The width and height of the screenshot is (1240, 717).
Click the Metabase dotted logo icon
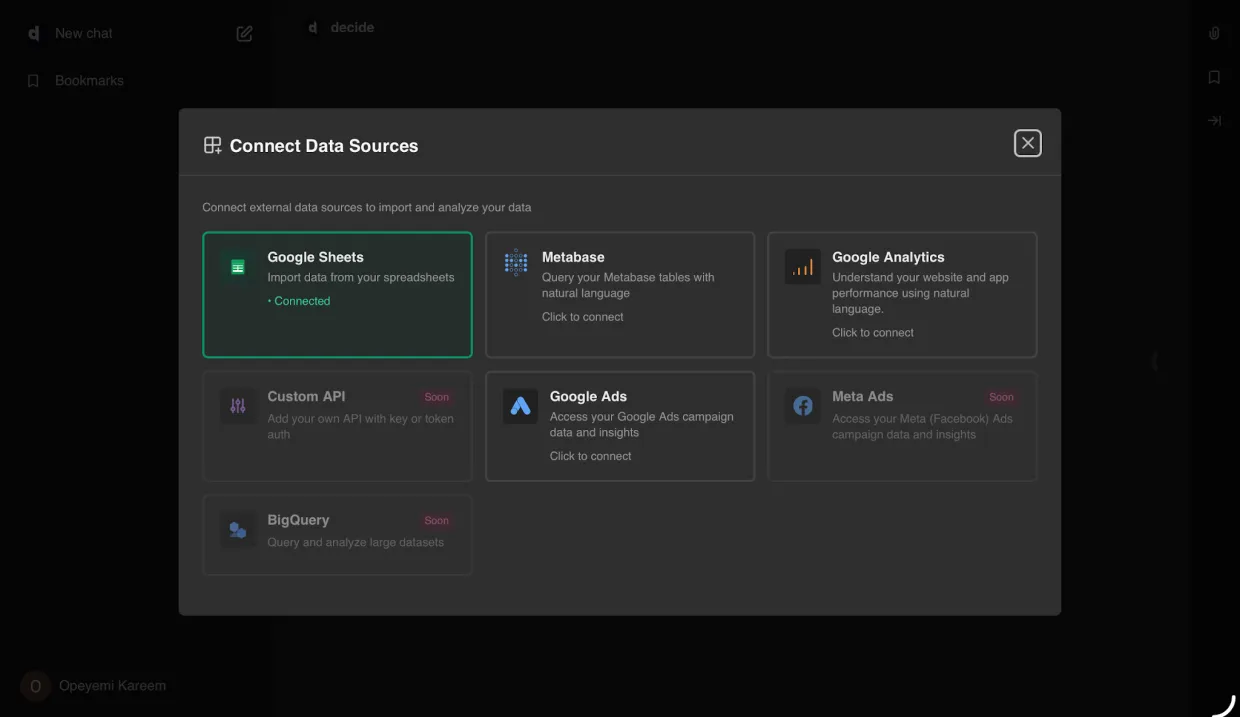tap(516, 263)
